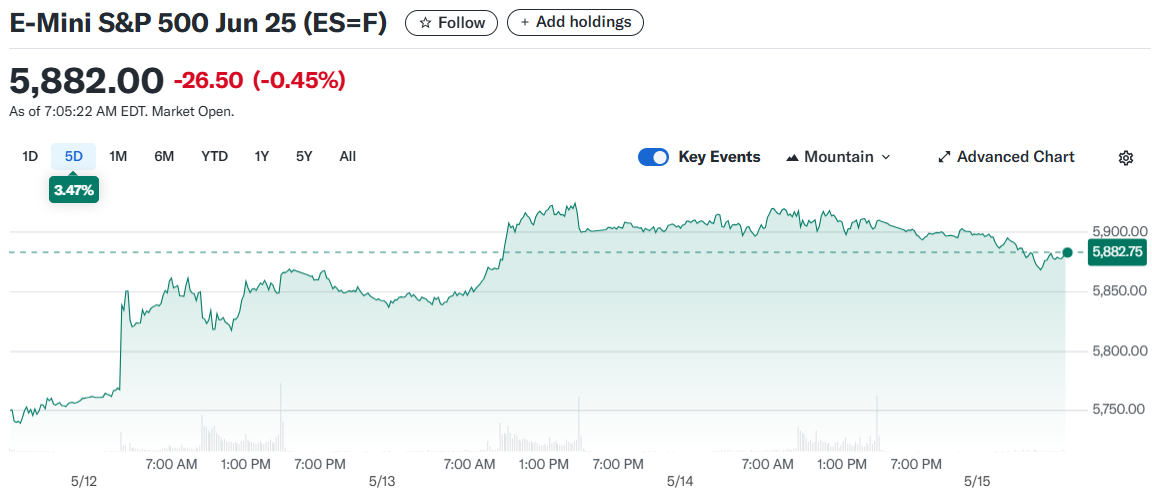Click the E-Mini S&P 500 title
The width and height of the screenshot is (1152, 497).
pyautogui.click(x=198, y=24)
